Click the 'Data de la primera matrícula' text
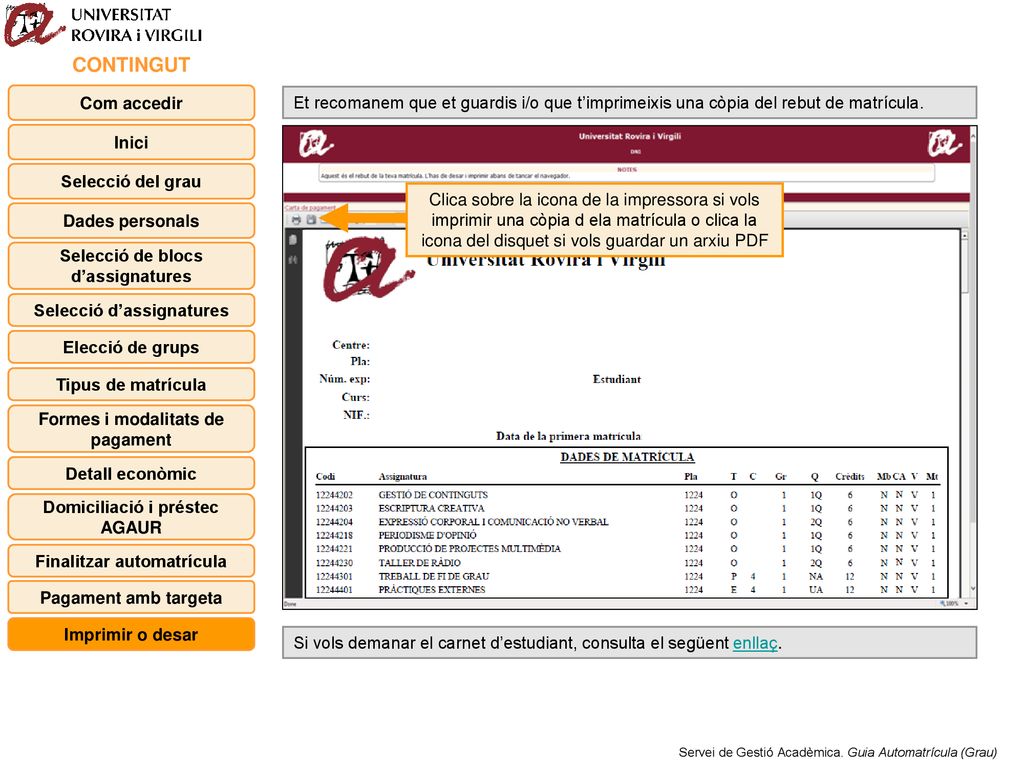The height and width of the screenshot is (768, 1024). click(568, 436)
